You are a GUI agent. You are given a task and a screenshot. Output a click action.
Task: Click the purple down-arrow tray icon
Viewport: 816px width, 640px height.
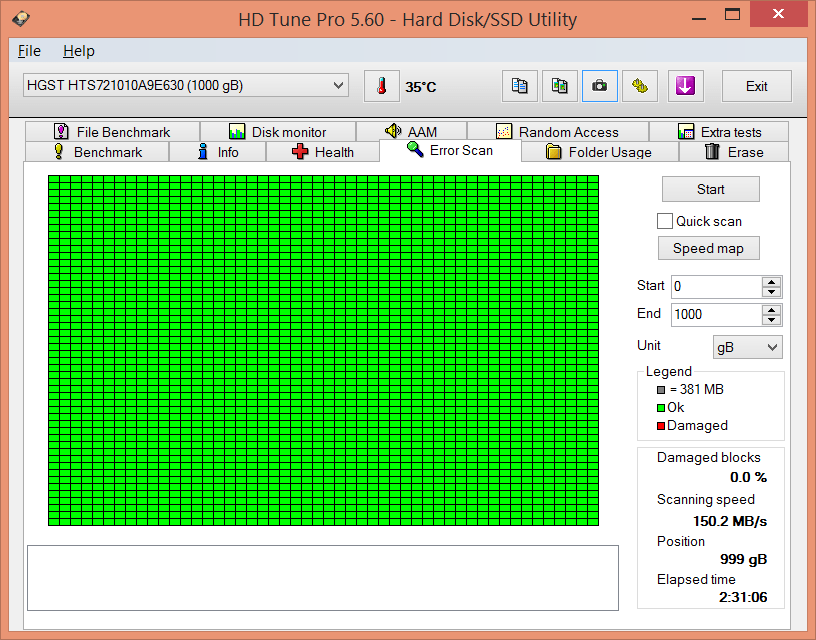[685, 86]
